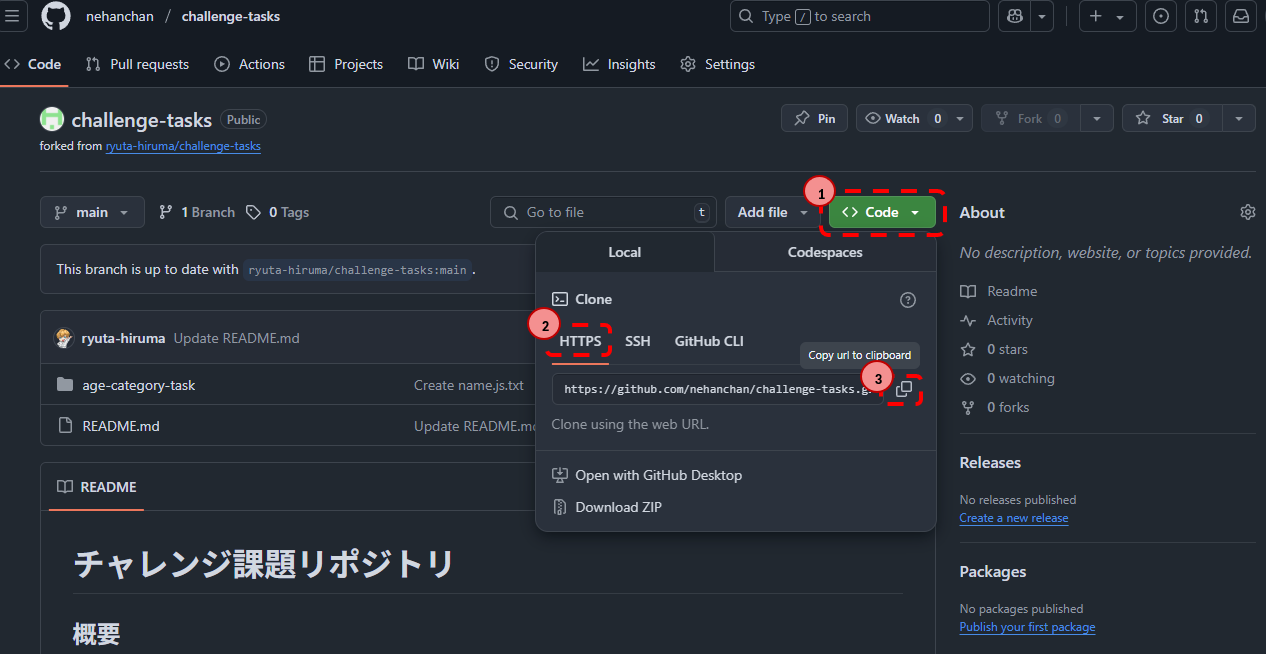Open the Create name.js.txt commit message
This screenshot has height=654, width=1266.
pyautogui.click(x=469, y=385)
